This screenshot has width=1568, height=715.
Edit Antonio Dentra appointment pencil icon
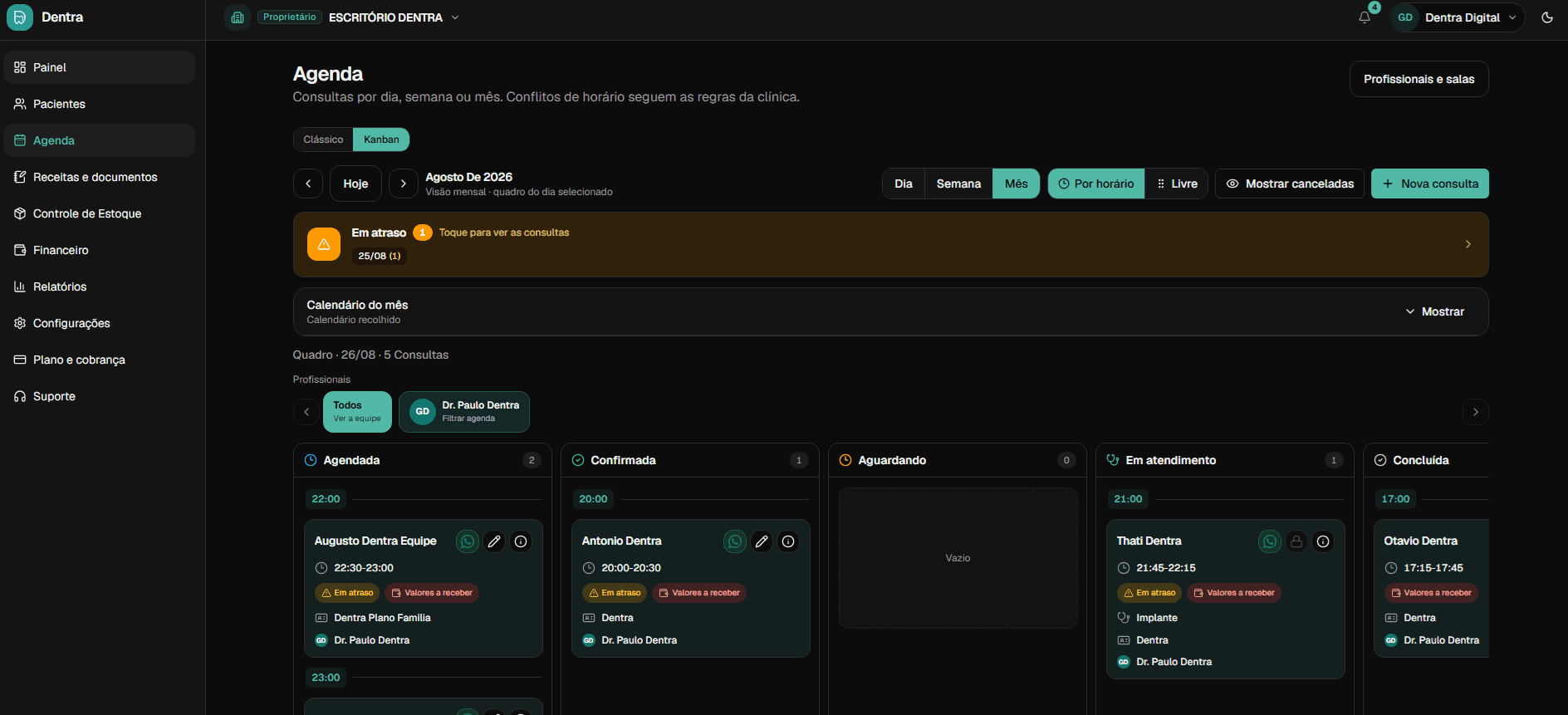click(x=762, y=541)
